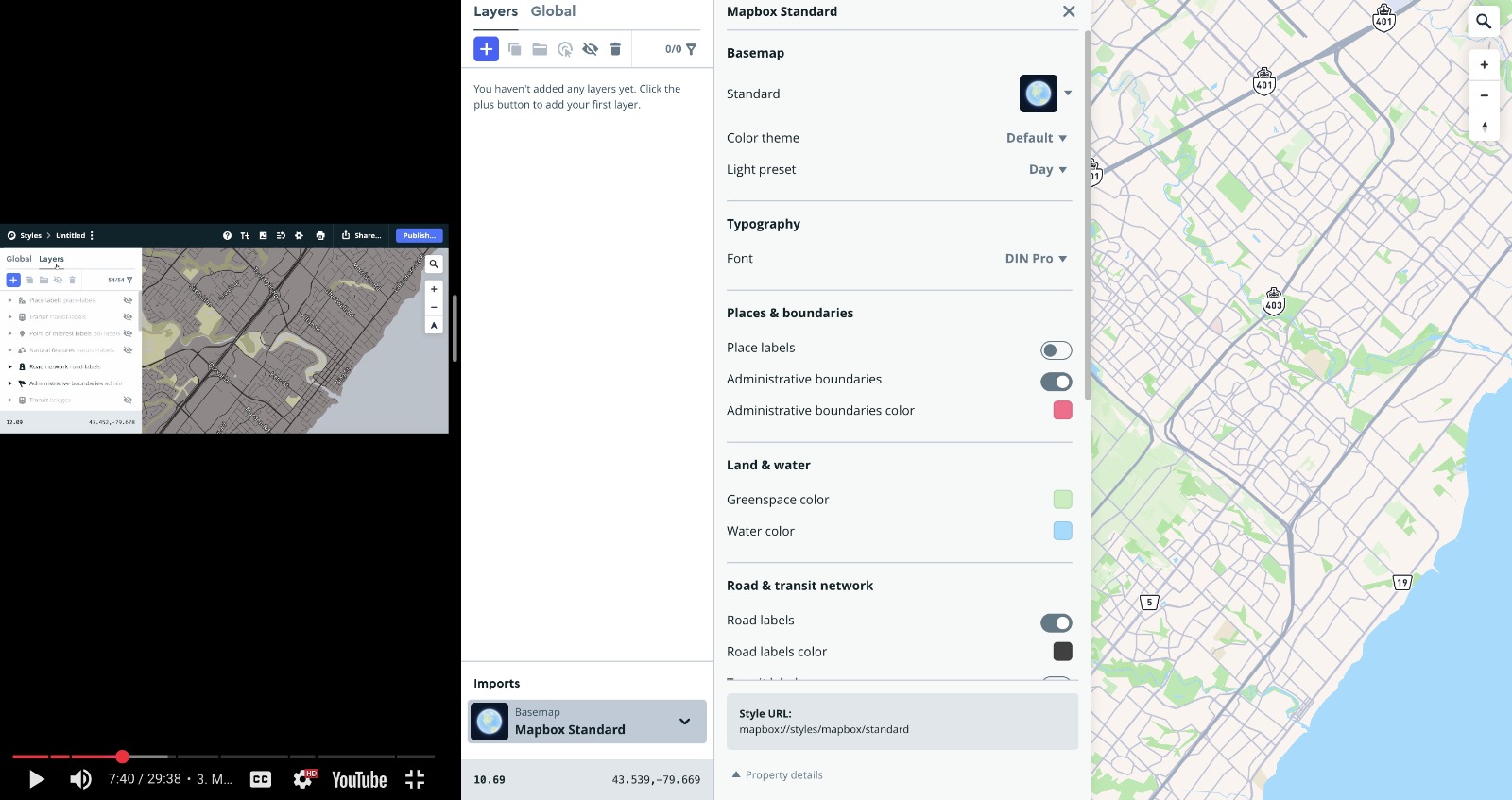Disable the Road labels toggle

tap(1056, 623)
